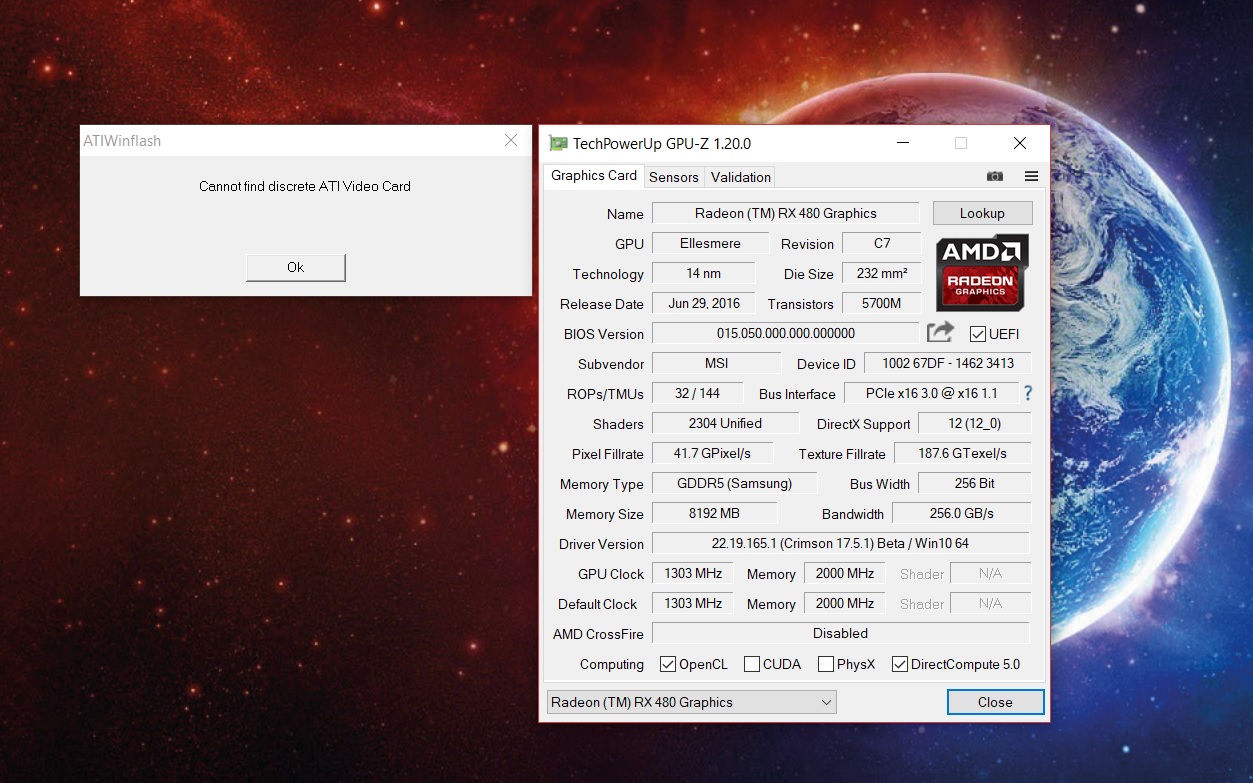Toggle the DirectCompute 5.0 checkbox

pyautogui.click(x=900, y=664)
